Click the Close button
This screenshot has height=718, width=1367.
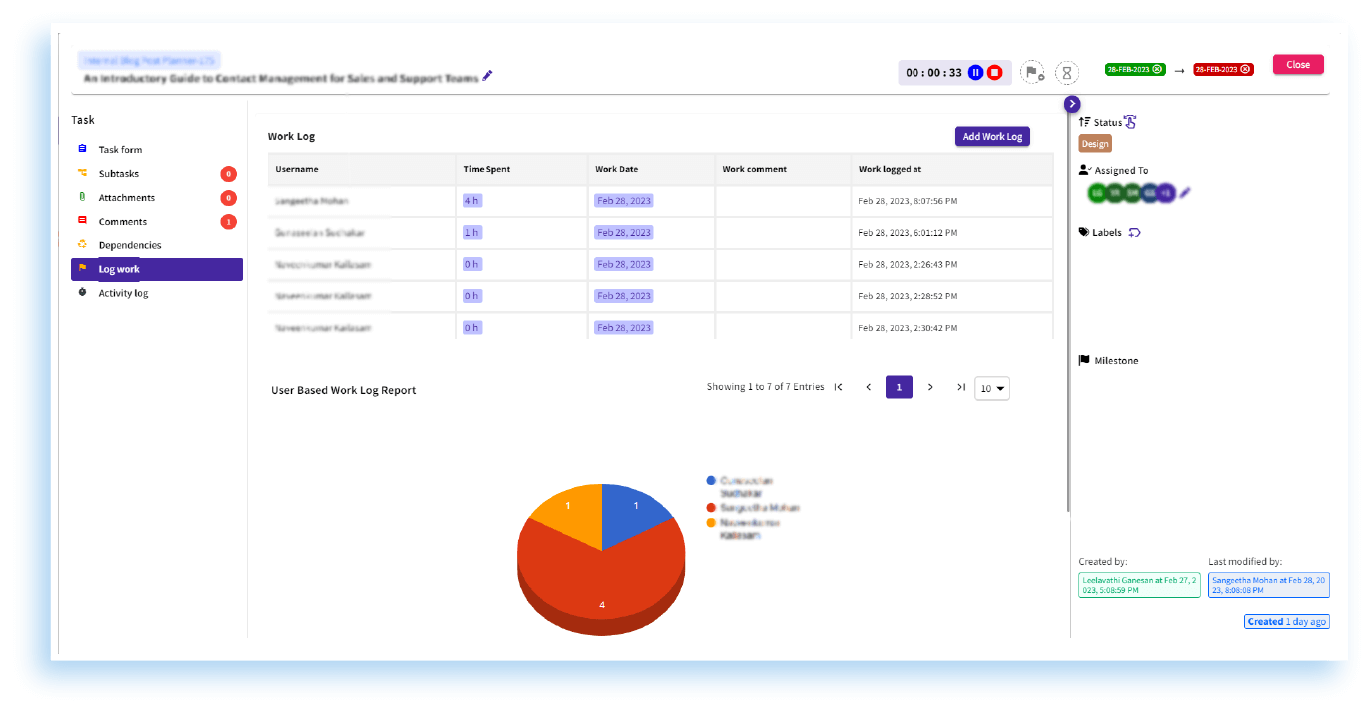[x=1297, y=63]
